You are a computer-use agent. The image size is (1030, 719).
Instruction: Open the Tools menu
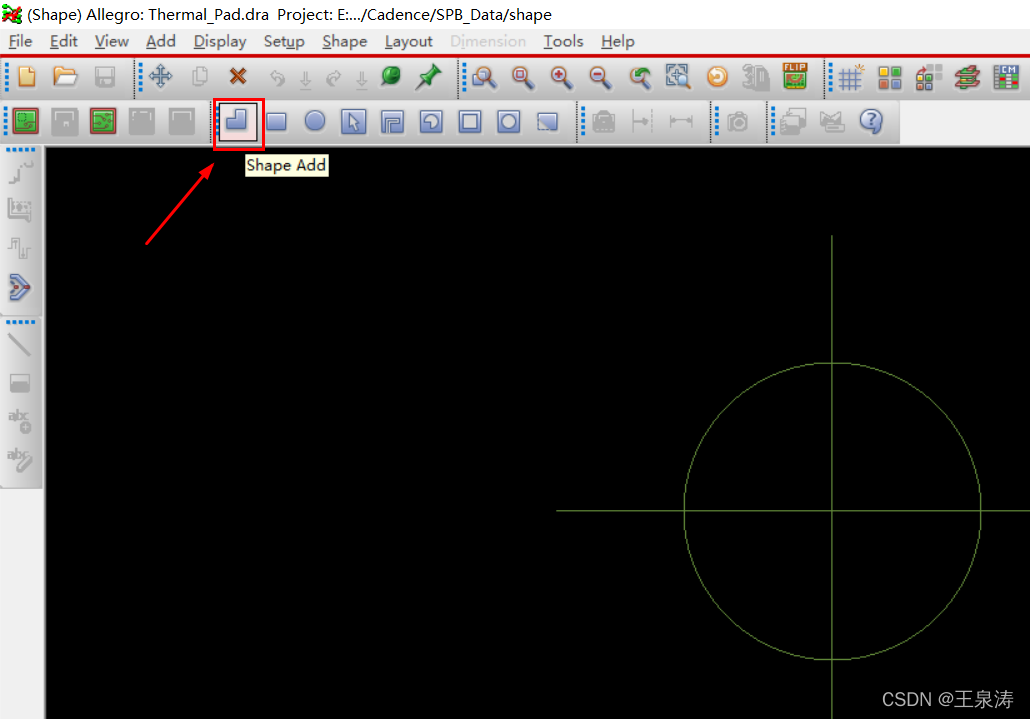pyautogui.click(x=564, y=41)
